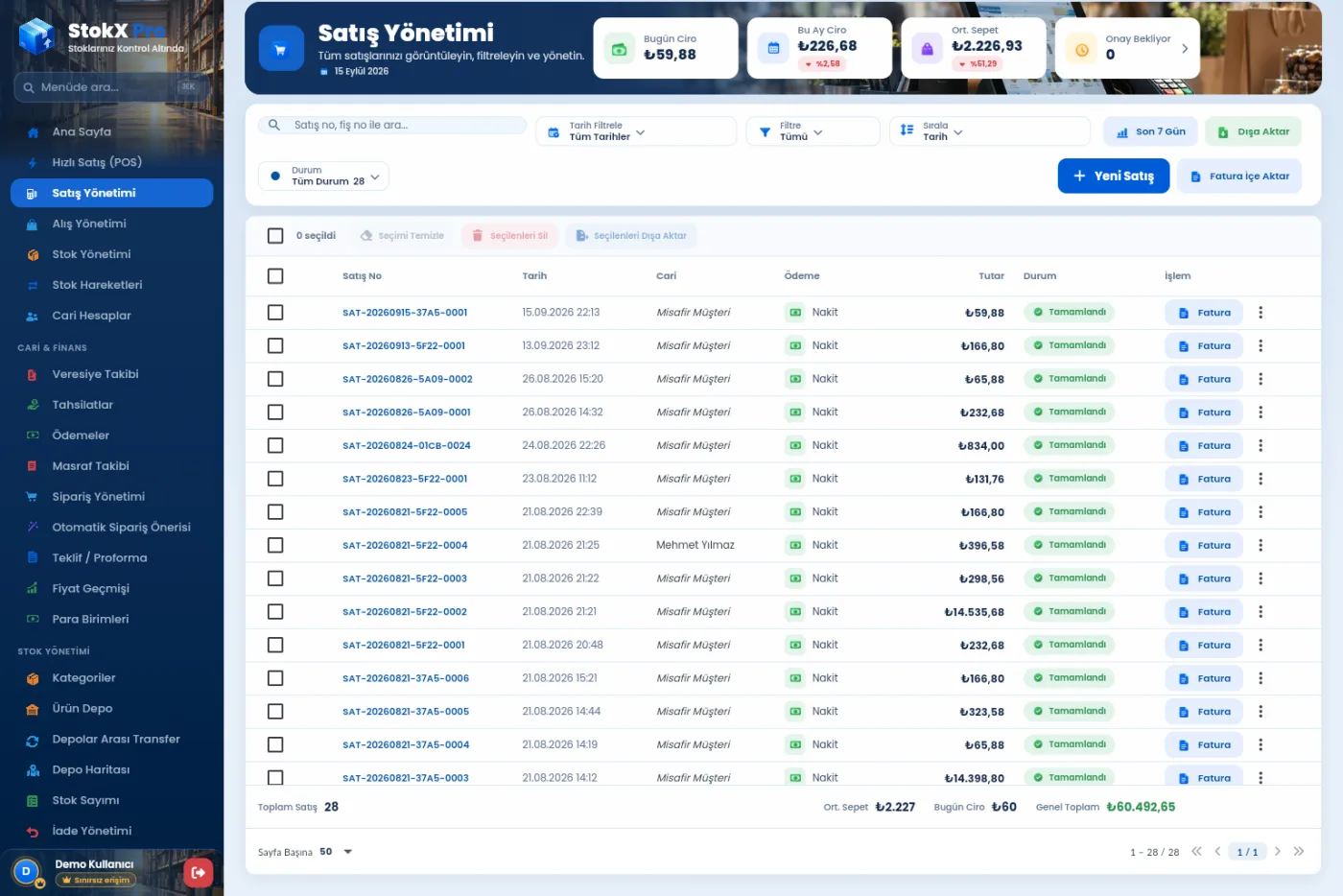Open the Filtre Tümü dropdown
Viewport: 1343px width, 896px height.
pos(813,131)
